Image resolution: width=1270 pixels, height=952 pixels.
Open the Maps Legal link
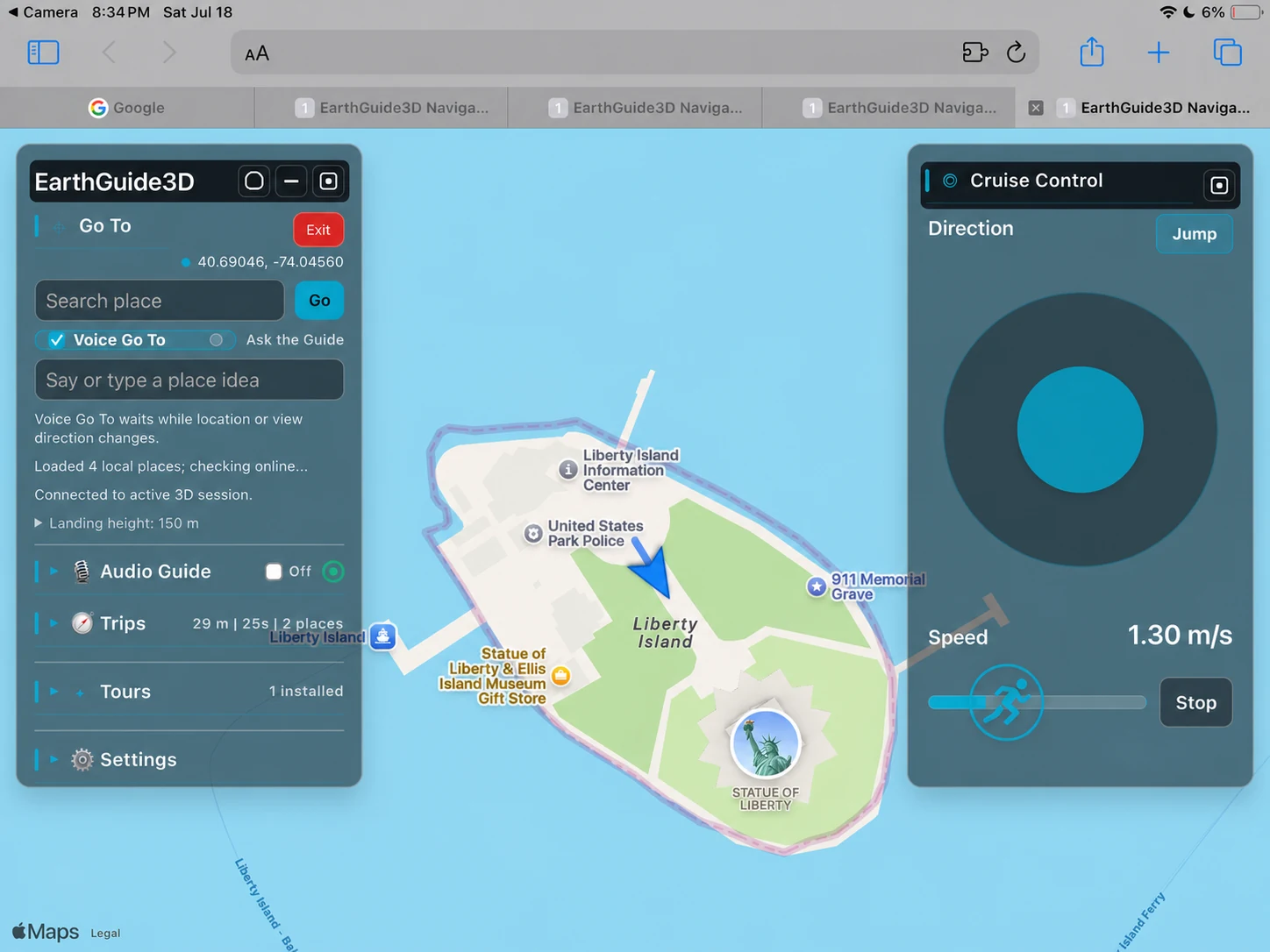[105, 933]
